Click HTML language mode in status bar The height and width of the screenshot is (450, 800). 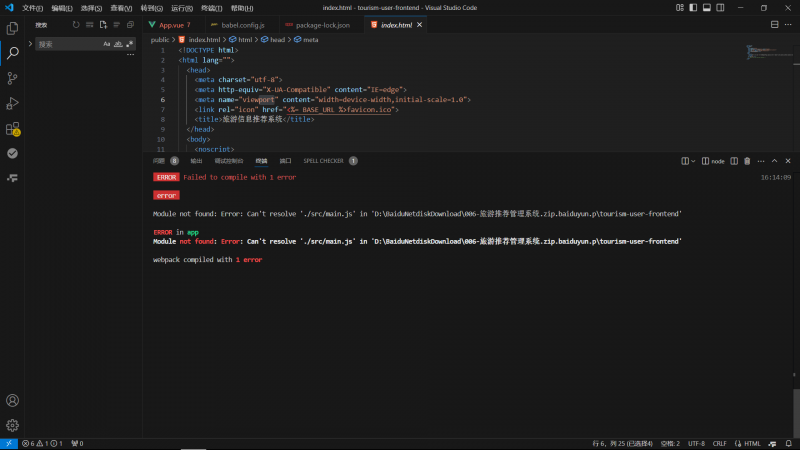[x=752, y=443]
